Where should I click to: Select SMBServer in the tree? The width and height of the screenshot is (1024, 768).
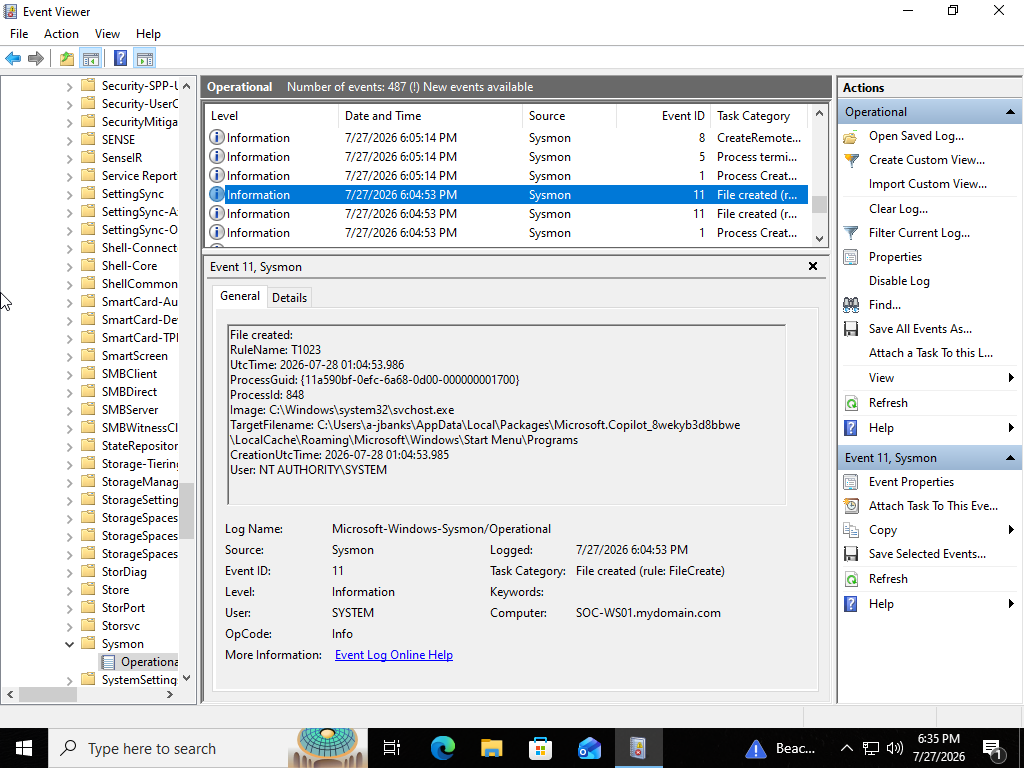[x=130, y=410]
